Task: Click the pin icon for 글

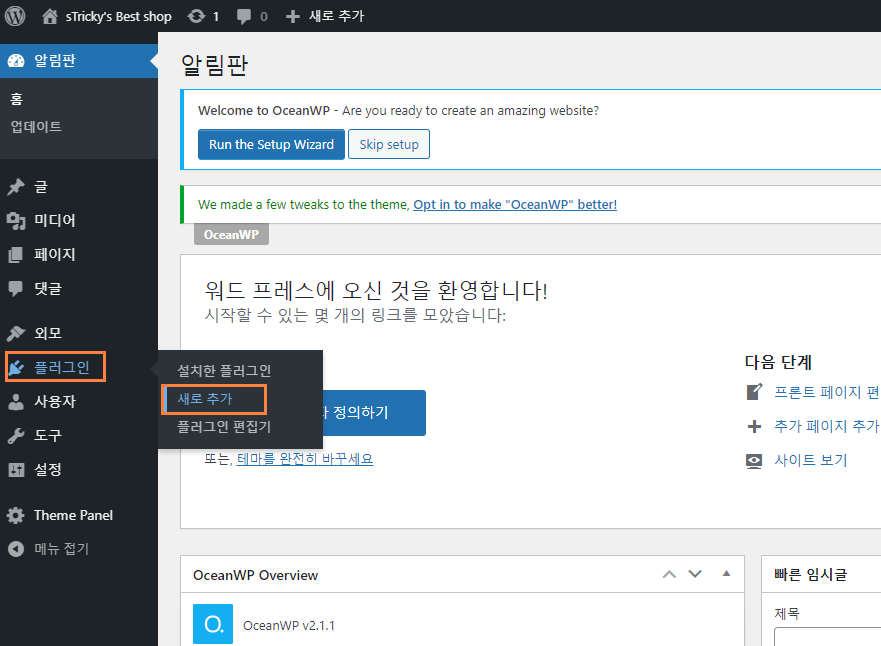Action: pos(16,186)
